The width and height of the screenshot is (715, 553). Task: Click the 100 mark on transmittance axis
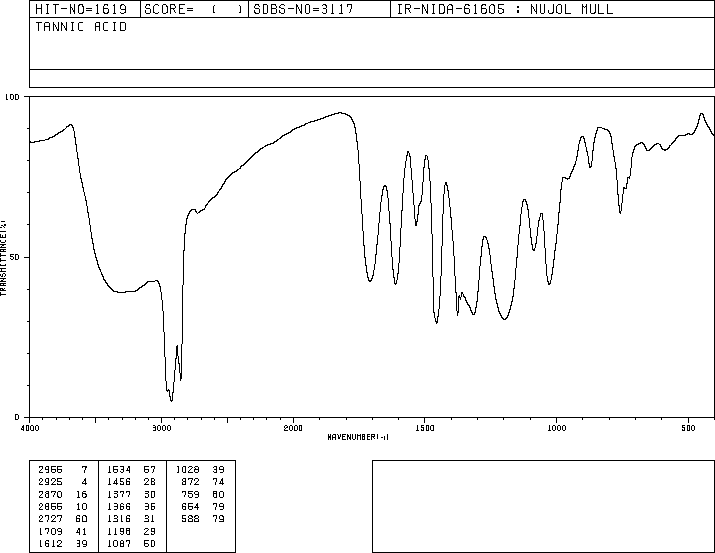coord(12,97)
